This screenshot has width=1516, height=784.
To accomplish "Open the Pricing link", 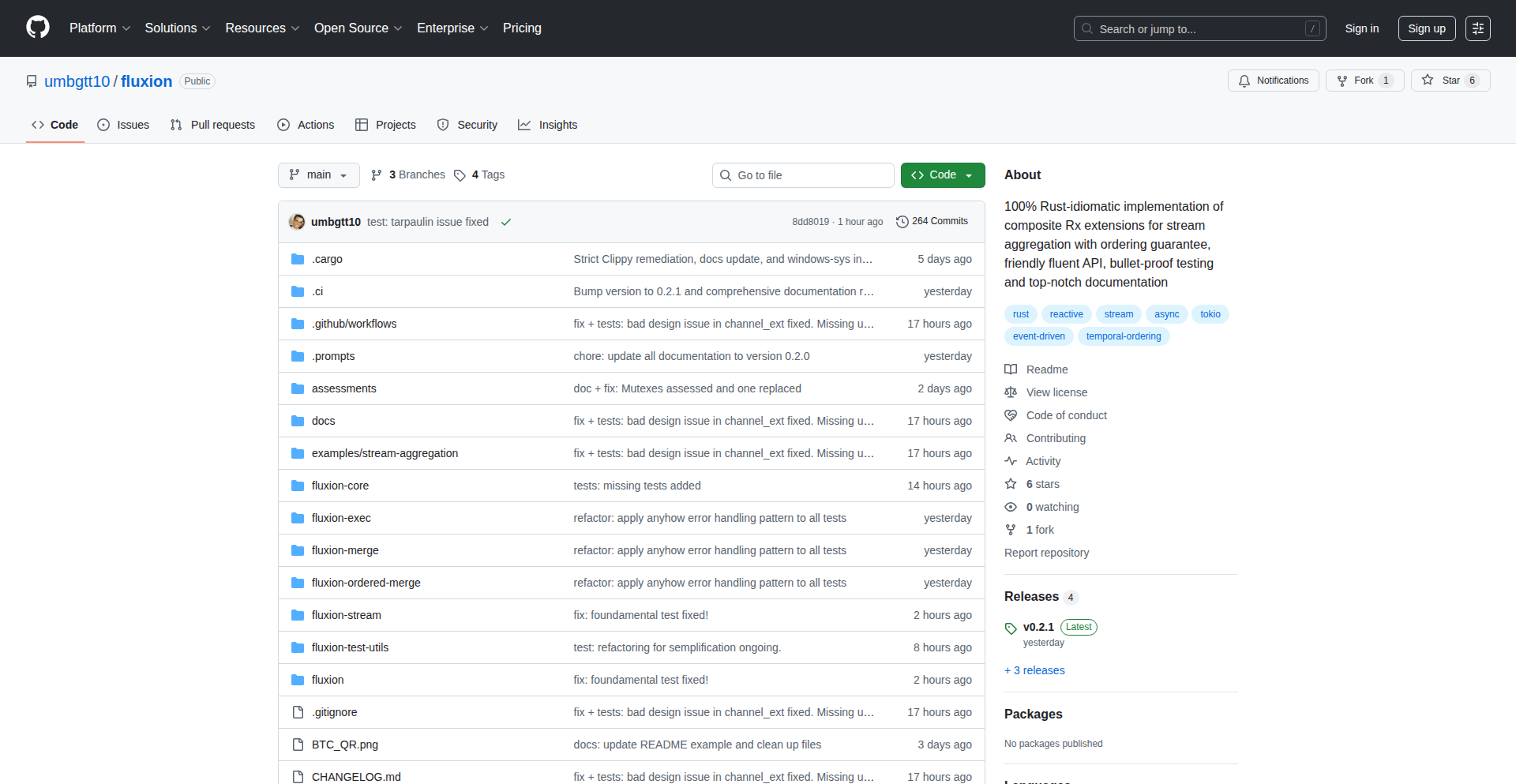I will [522, 28].
